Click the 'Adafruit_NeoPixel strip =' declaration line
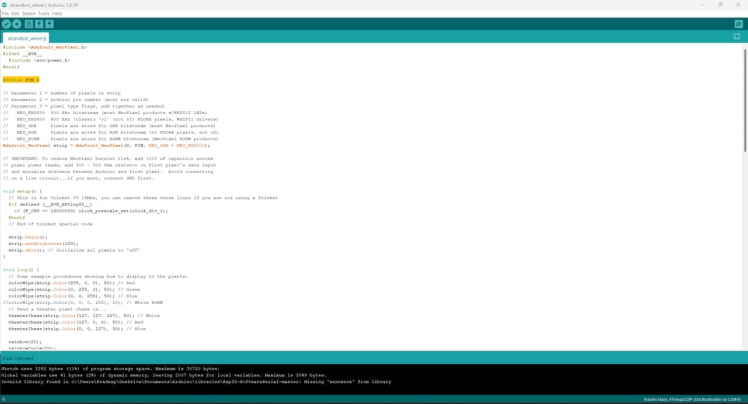Image resolution: width=748 pixels, height=404 pixels. (x=106, y=145)
